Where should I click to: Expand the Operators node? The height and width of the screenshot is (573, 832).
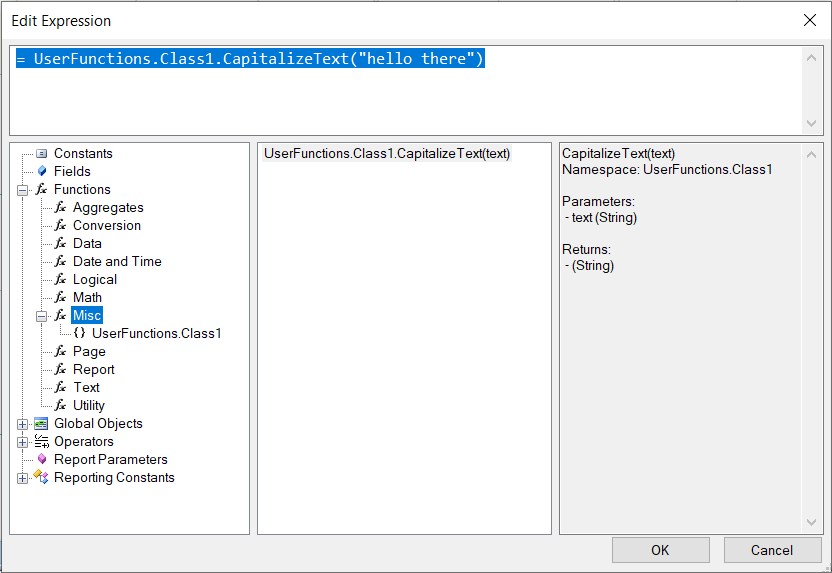[22, 442]
